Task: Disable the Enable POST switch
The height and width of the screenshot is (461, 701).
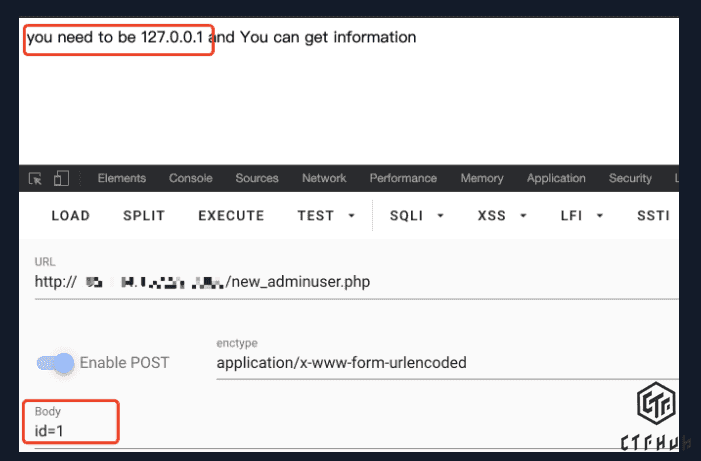Action: point(56,363)
